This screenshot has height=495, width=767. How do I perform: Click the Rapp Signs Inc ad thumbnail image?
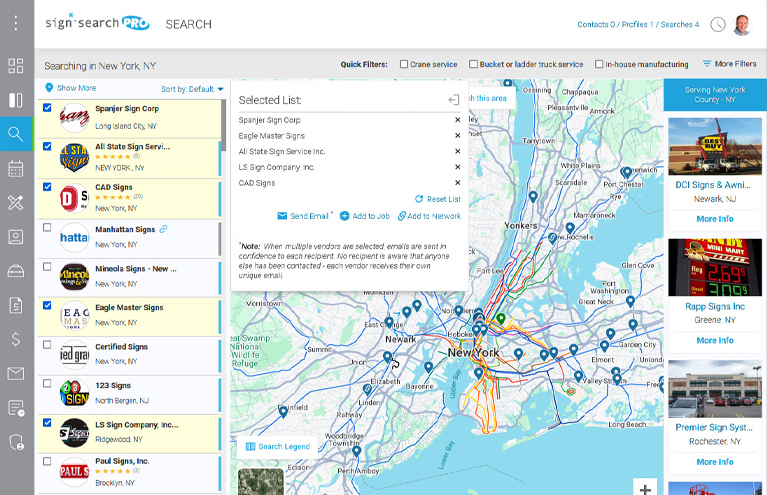pos(715,268)
